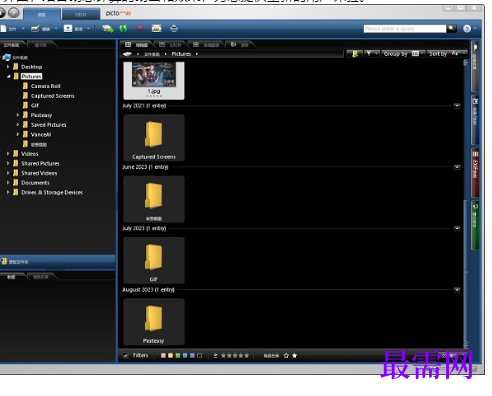Screen dimensions: 492x396
Task: Click the red stop icon in toolbar
Action: click(140, 29)
